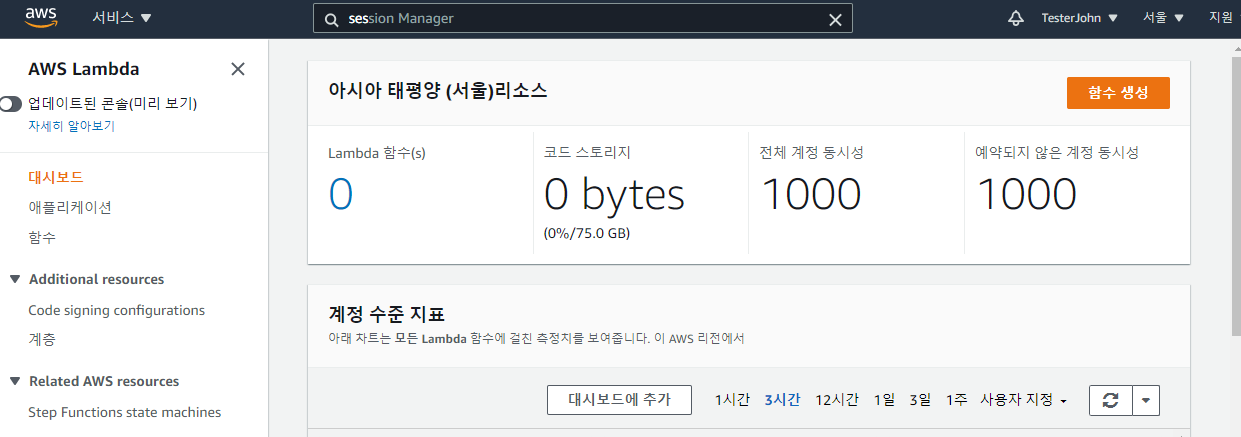This screenshot has width=1241, height=437.
Task: Open the refresh interval dropdown arrow
Action: tap(1146, 400)
